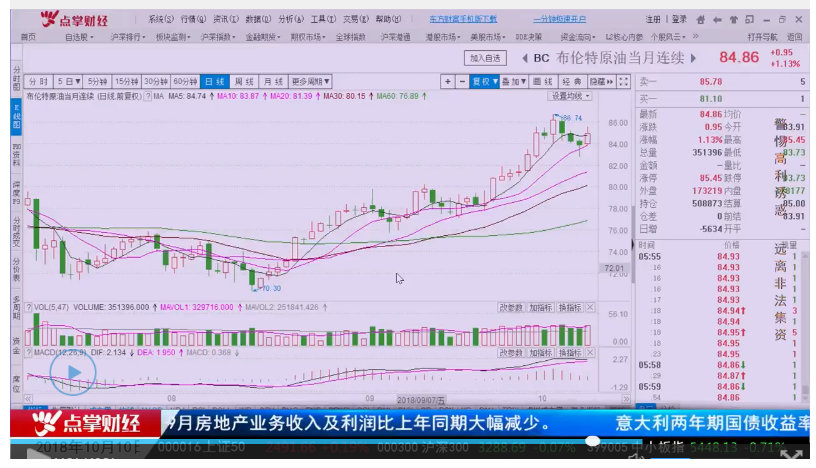Screen dimensions: 816x468
Task: Switch chart to 分时 period
Action: pyautogui.click(x=39, y=82)
